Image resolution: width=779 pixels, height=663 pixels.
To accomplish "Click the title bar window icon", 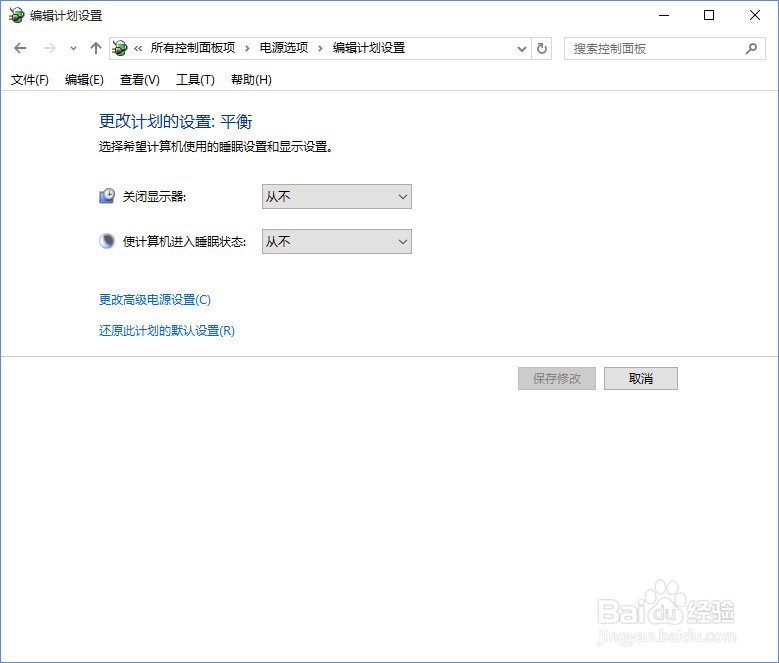I will point(16,15).
